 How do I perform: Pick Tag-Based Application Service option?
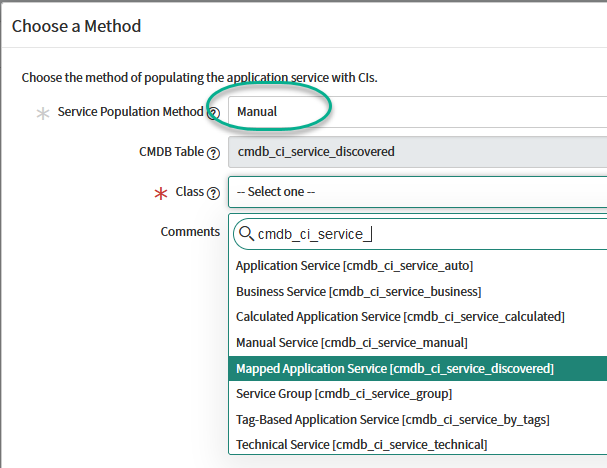click(393, 419)
